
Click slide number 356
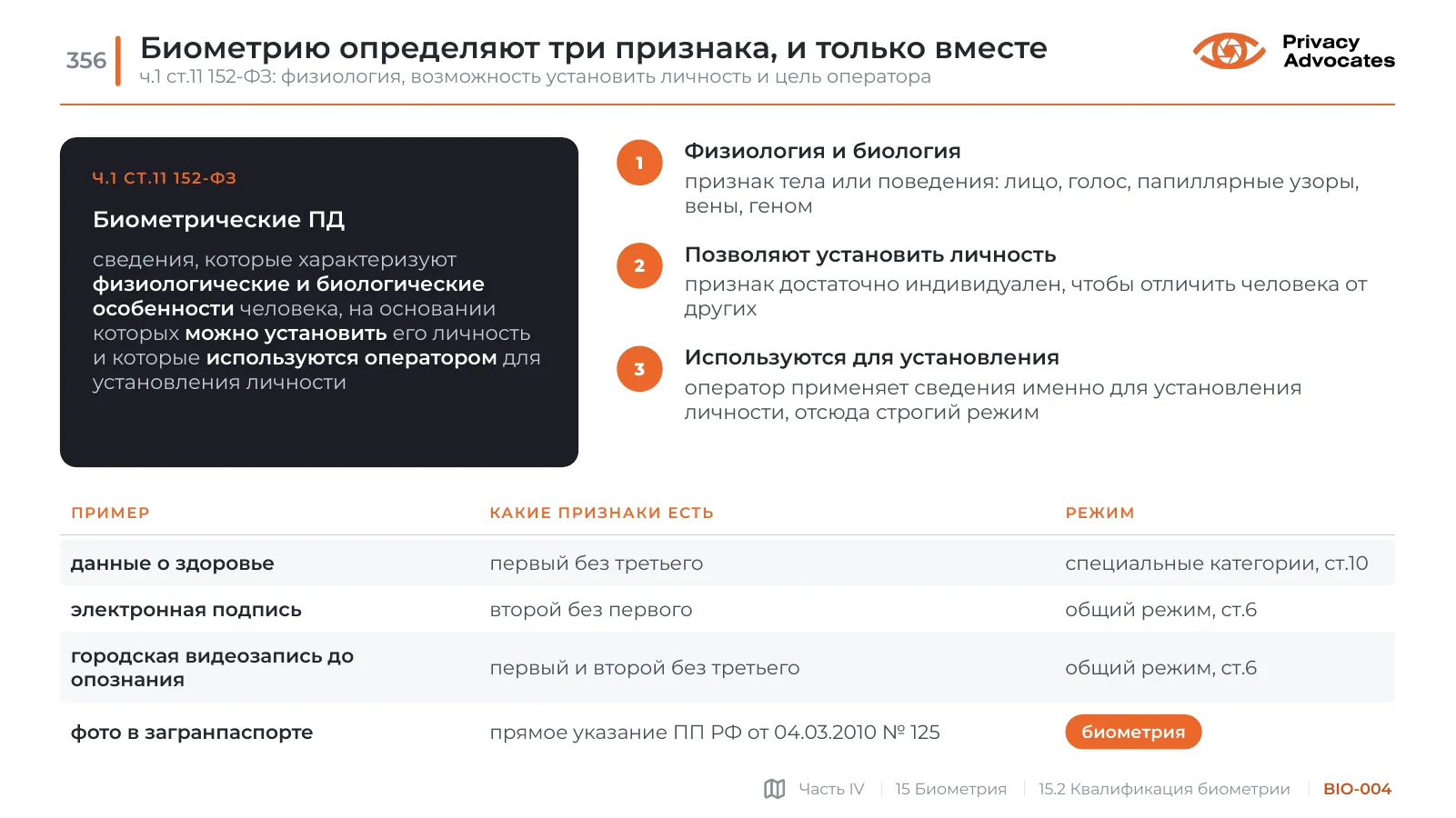(86, 60)
